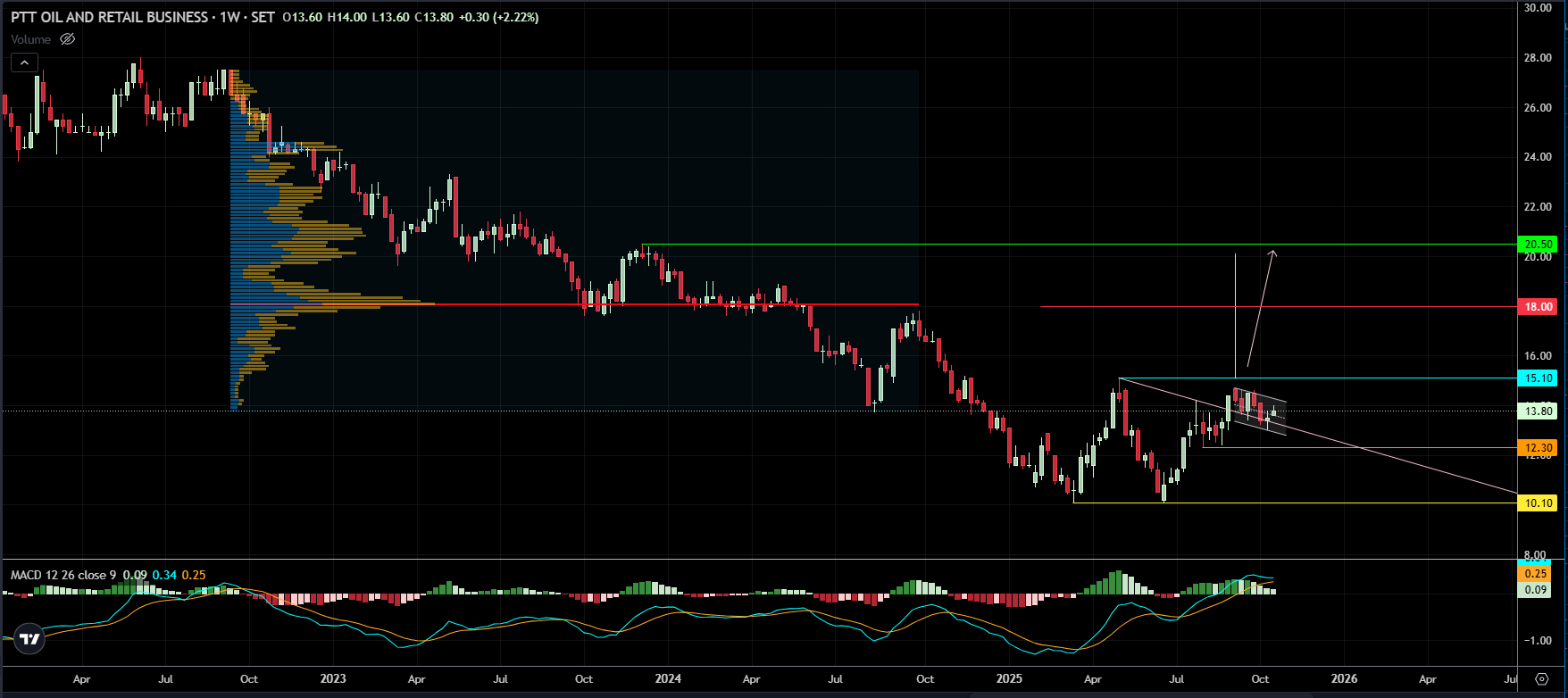The image size is (1568, 698).
Task: Click the cyan 0.34 MACD legend value
Action: 164,575
